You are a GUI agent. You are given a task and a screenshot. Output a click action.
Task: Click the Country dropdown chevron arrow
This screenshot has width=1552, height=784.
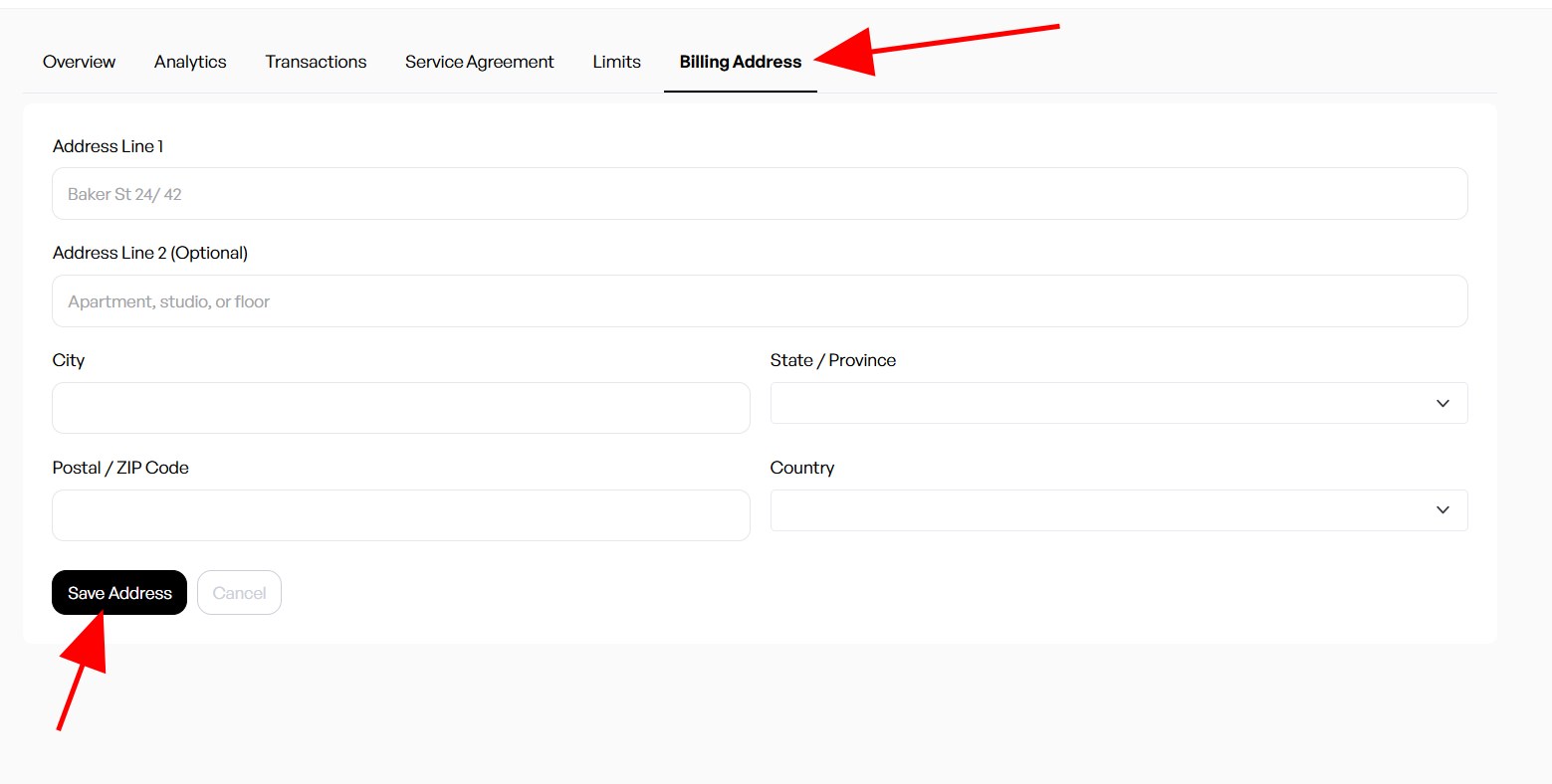tap(1442, 509)
